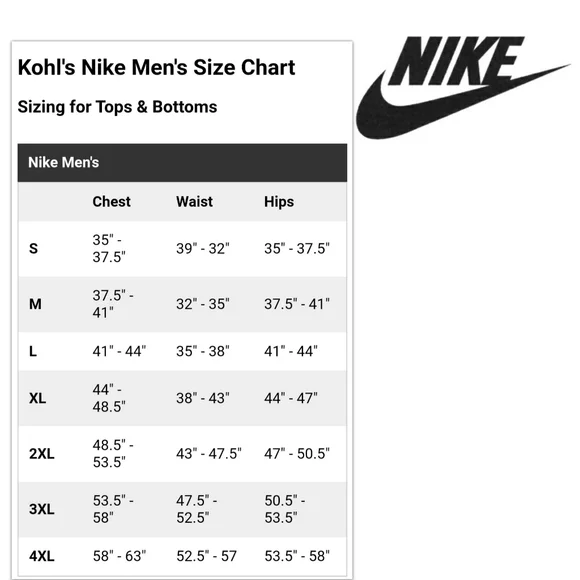Click the 43" - 47.5" waist value

tap(209, 453)
